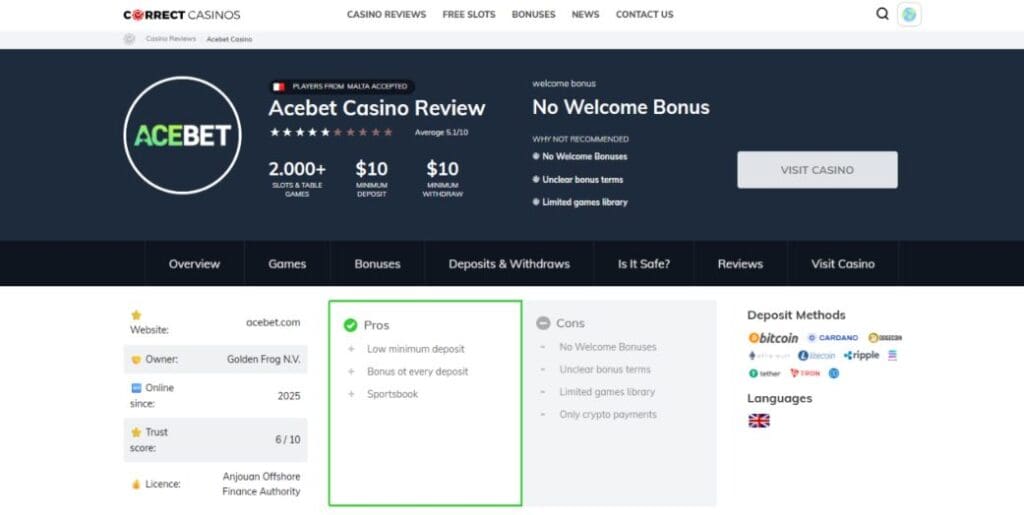
Task: Click the search magnifier icon
Action: click(x=882, y=14)
